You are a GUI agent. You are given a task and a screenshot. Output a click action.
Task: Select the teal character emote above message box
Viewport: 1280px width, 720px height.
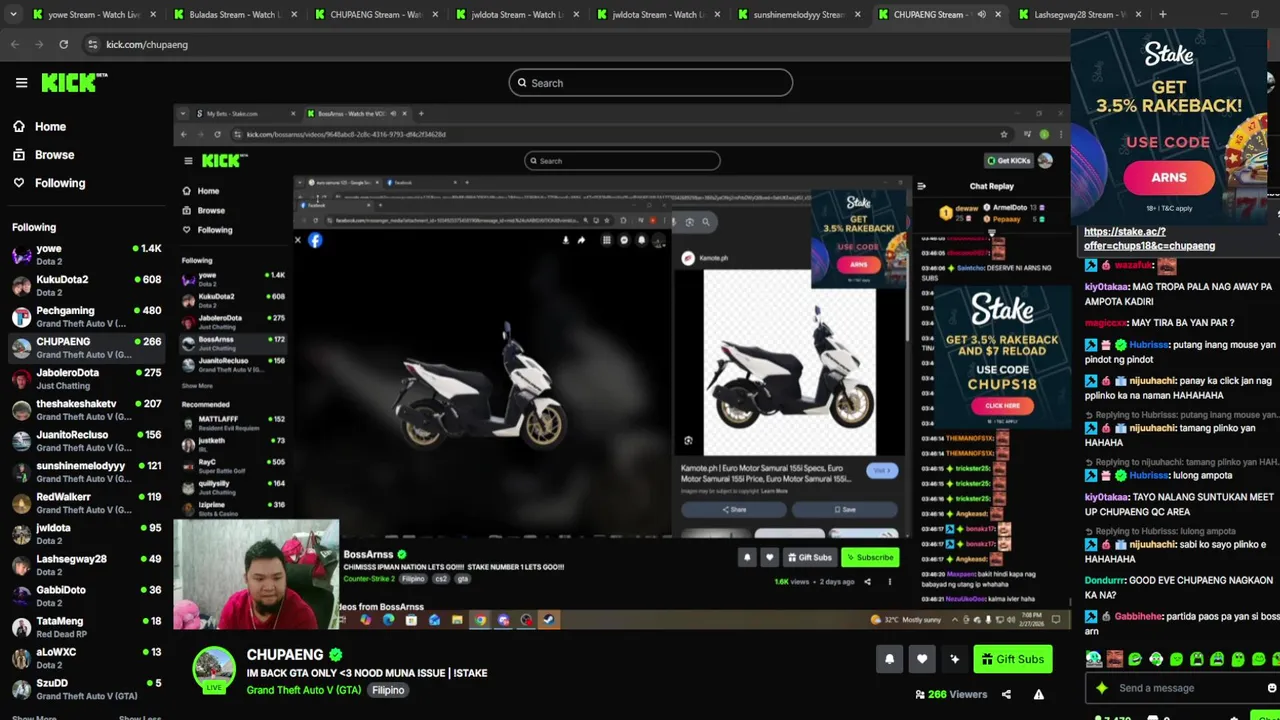point(1094,659)
